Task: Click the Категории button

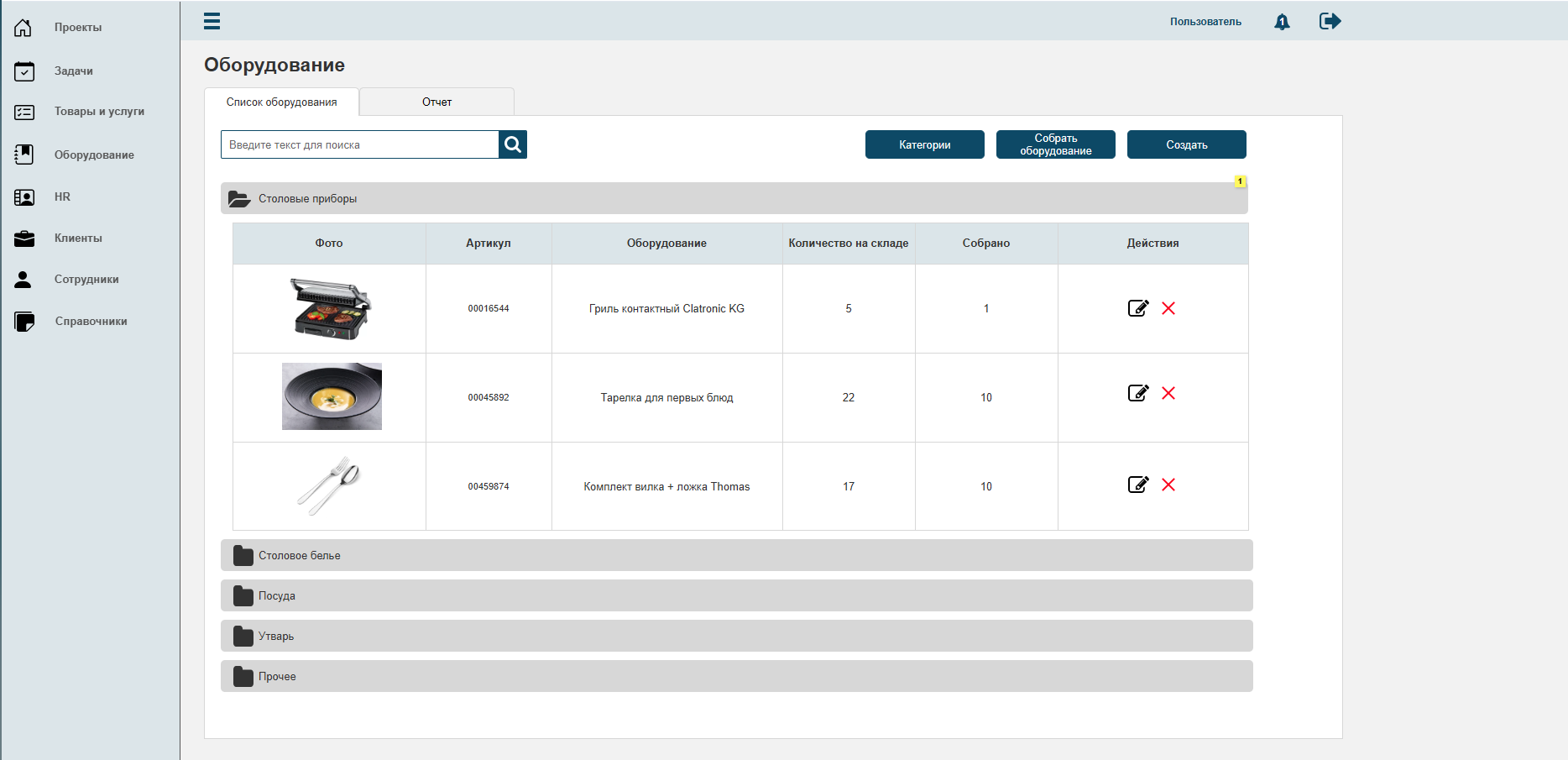Action: (x=925, y=144)
